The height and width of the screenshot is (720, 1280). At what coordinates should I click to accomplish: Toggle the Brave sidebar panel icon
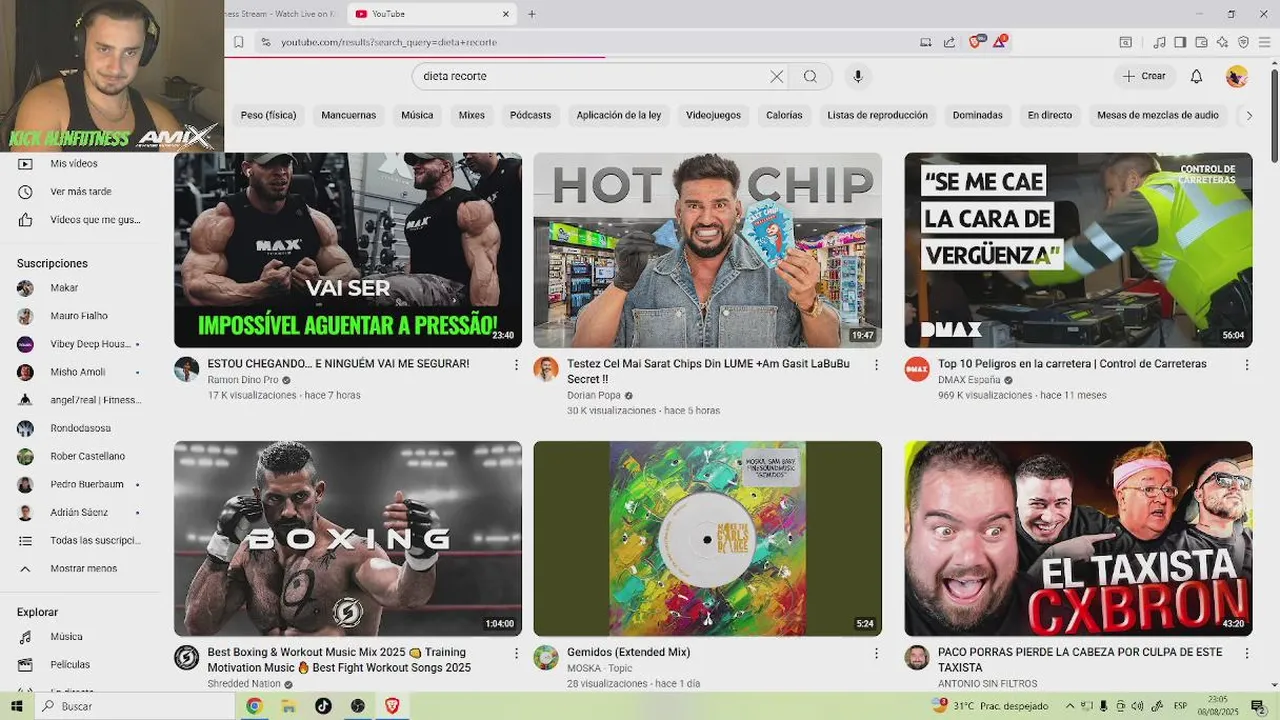1180,42
